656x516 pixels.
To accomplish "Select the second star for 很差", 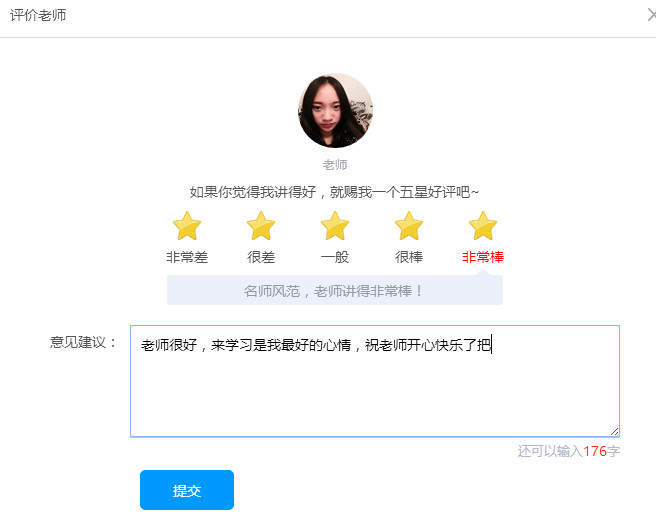I will point(261,226).
